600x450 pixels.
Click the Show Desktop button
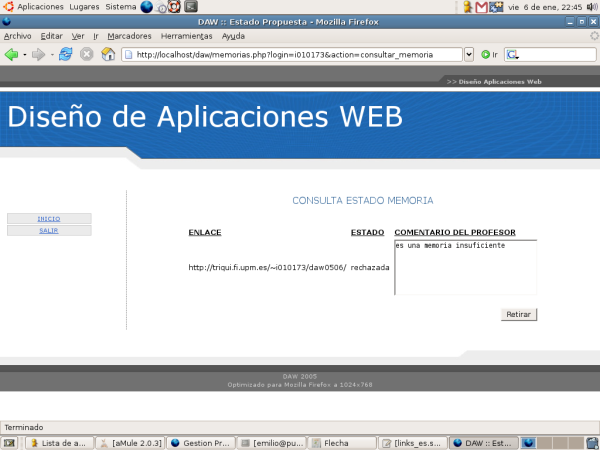click(x=9, y=443)
